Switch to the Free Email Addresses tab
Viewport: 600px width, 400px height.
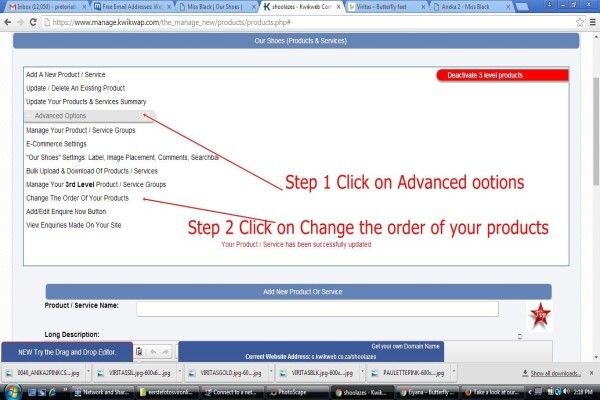(132, 7)
